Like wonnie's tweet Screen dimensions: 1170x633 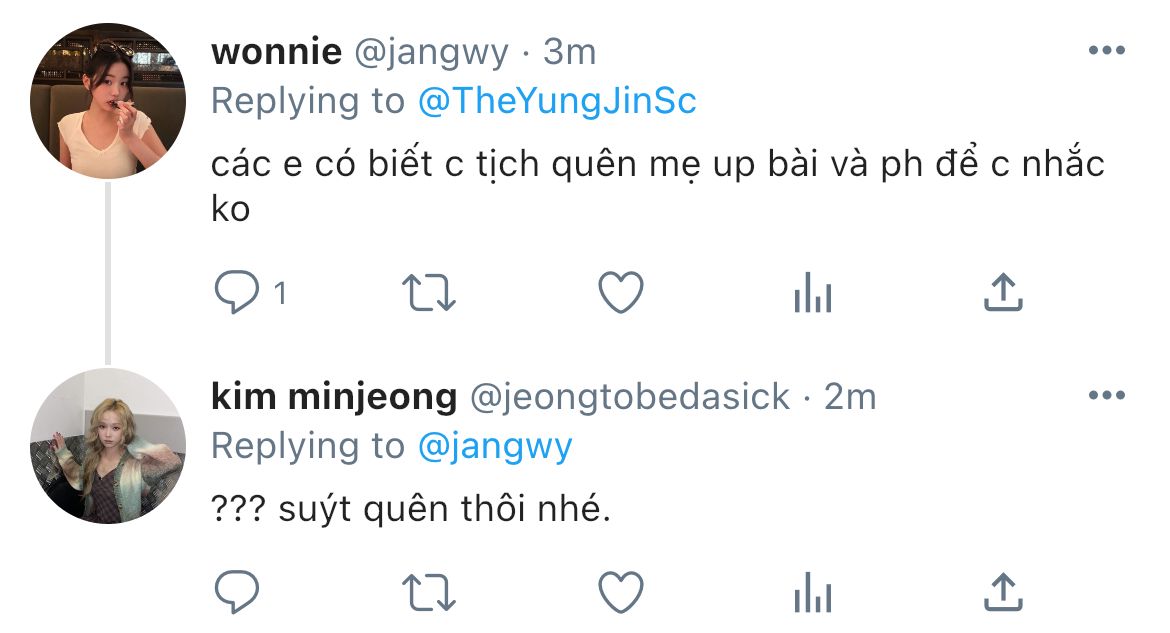click(620, 293)
